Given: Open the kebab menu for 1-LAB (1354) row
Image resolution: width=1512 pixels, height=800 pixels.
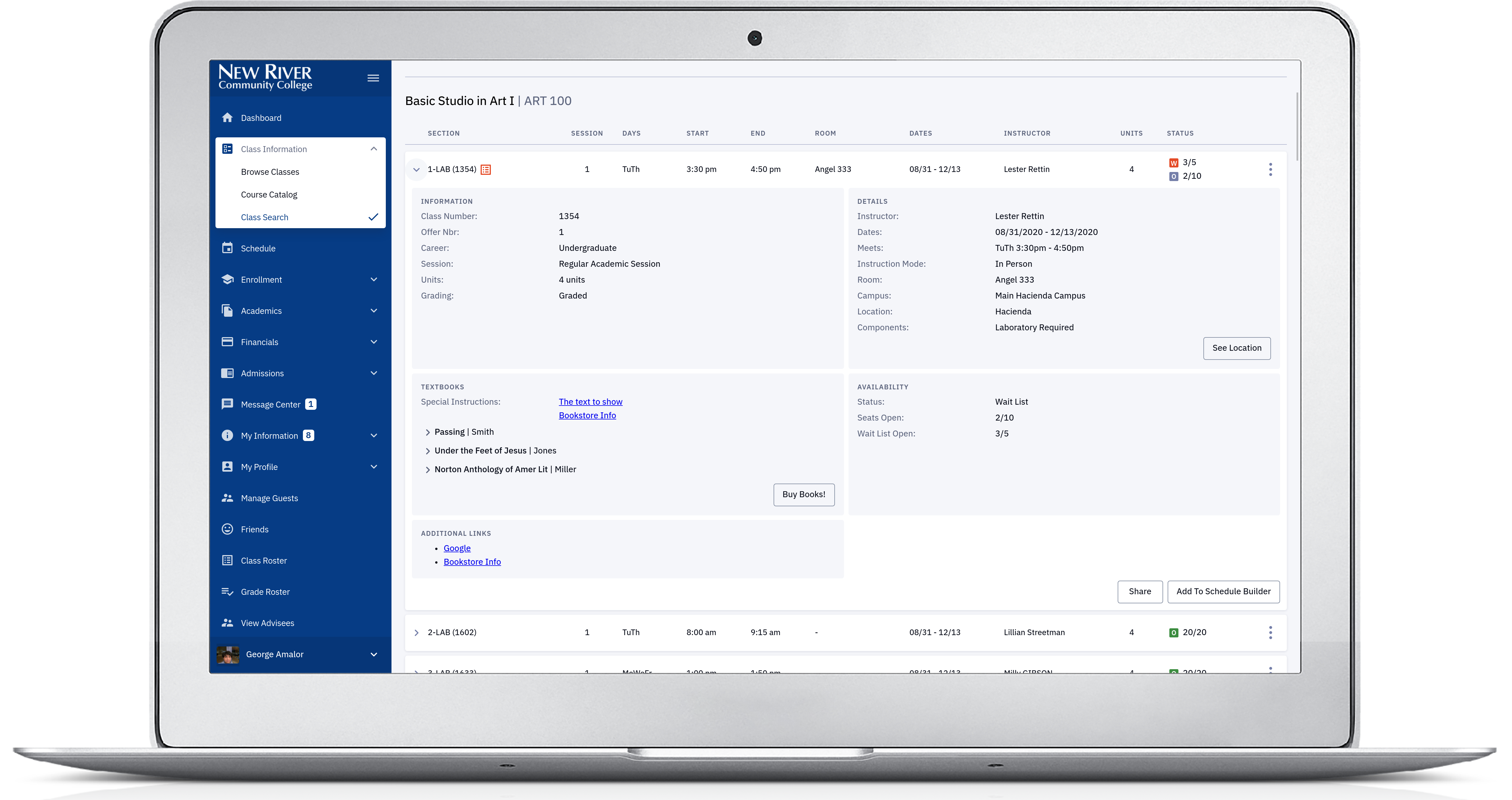Looking at the screenshot, I should [x=1270, y=170].
